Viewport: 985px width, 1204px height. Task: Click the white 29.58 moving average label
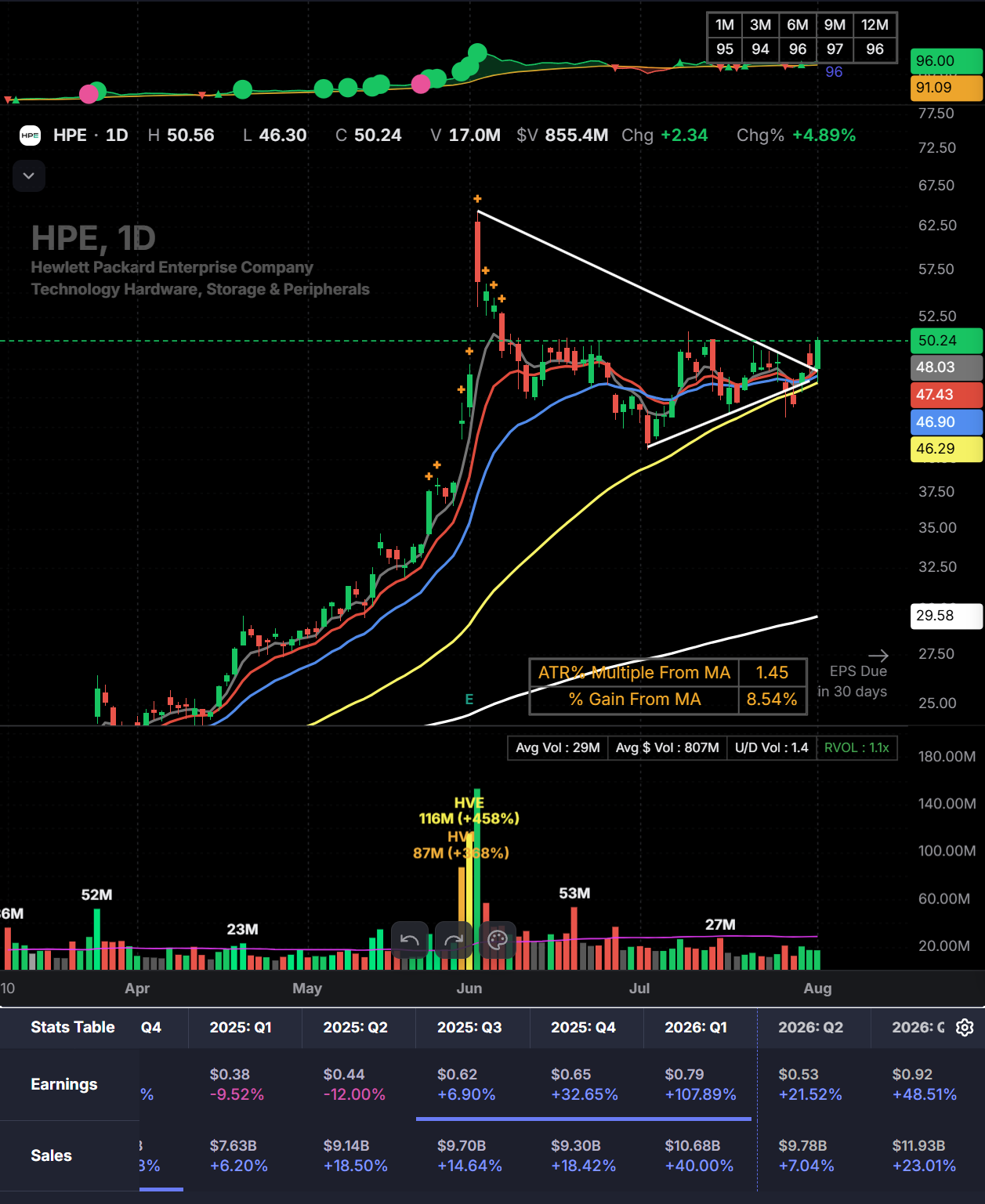pyautogui.click(x=946, y=616)
